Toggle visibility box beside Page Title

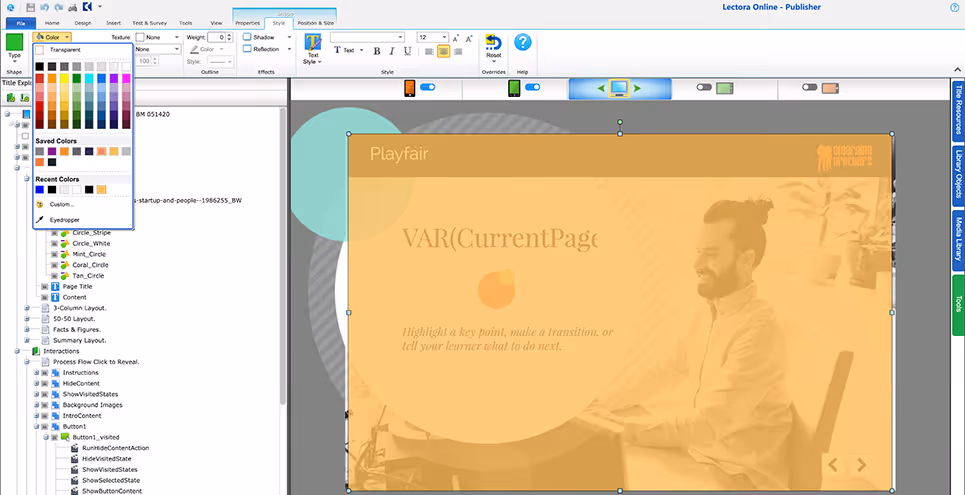(45, 287)
